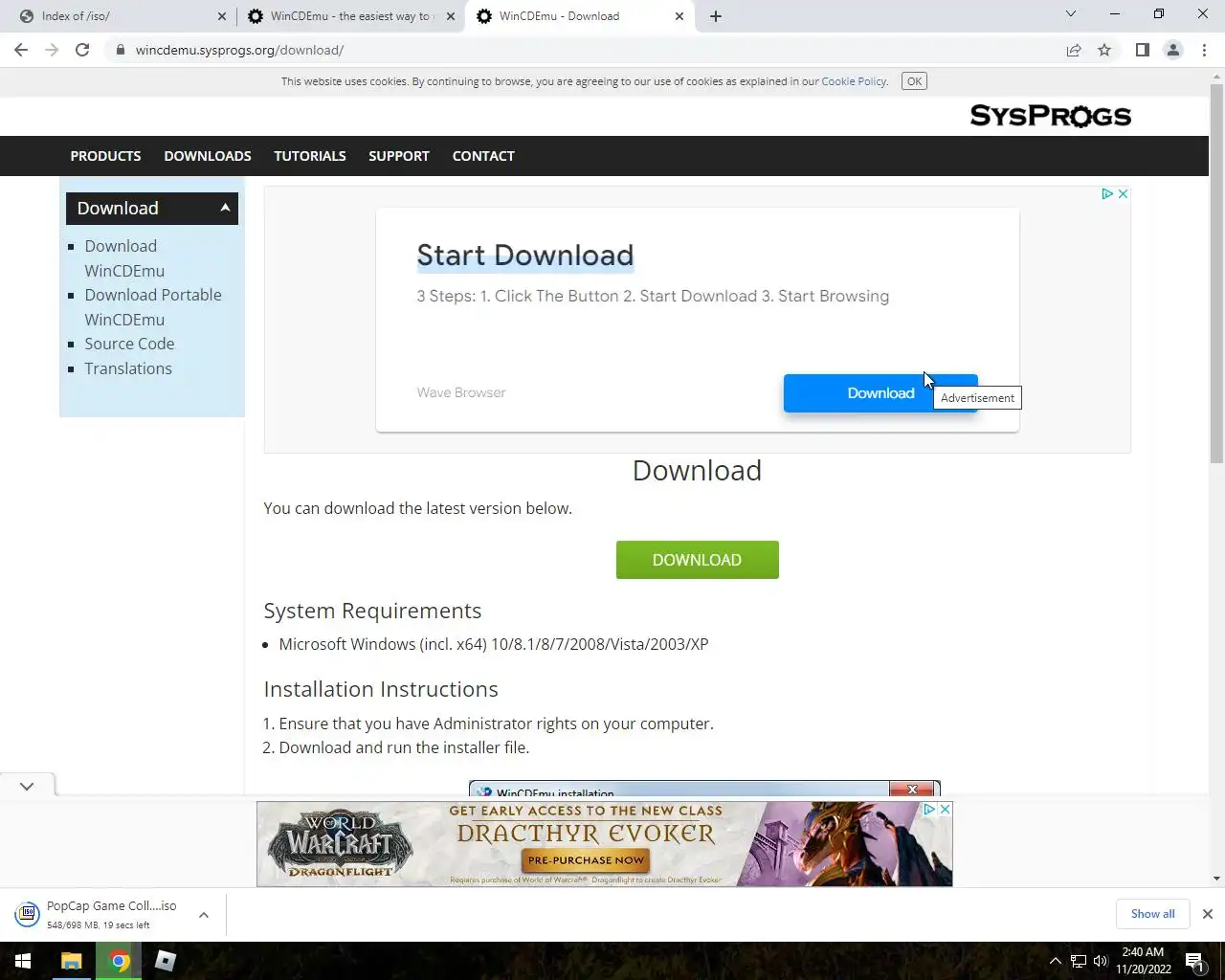Viewport: 1225px width, 980px height.
Task: Open the network status tray icon
Action: point(1079,961)
